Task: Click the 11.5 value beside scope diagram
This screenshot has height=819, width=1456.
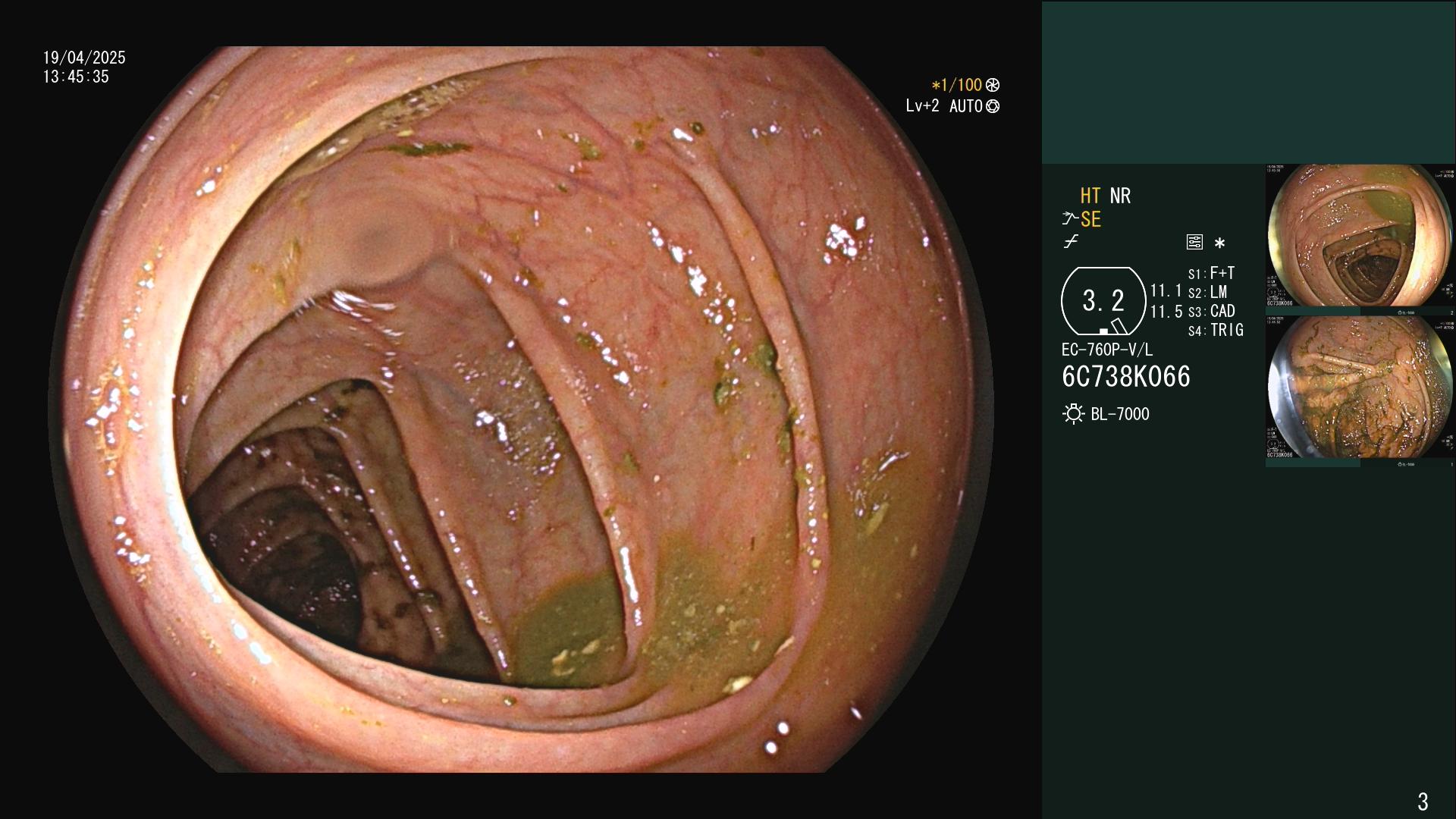Action: [1166, 312]
